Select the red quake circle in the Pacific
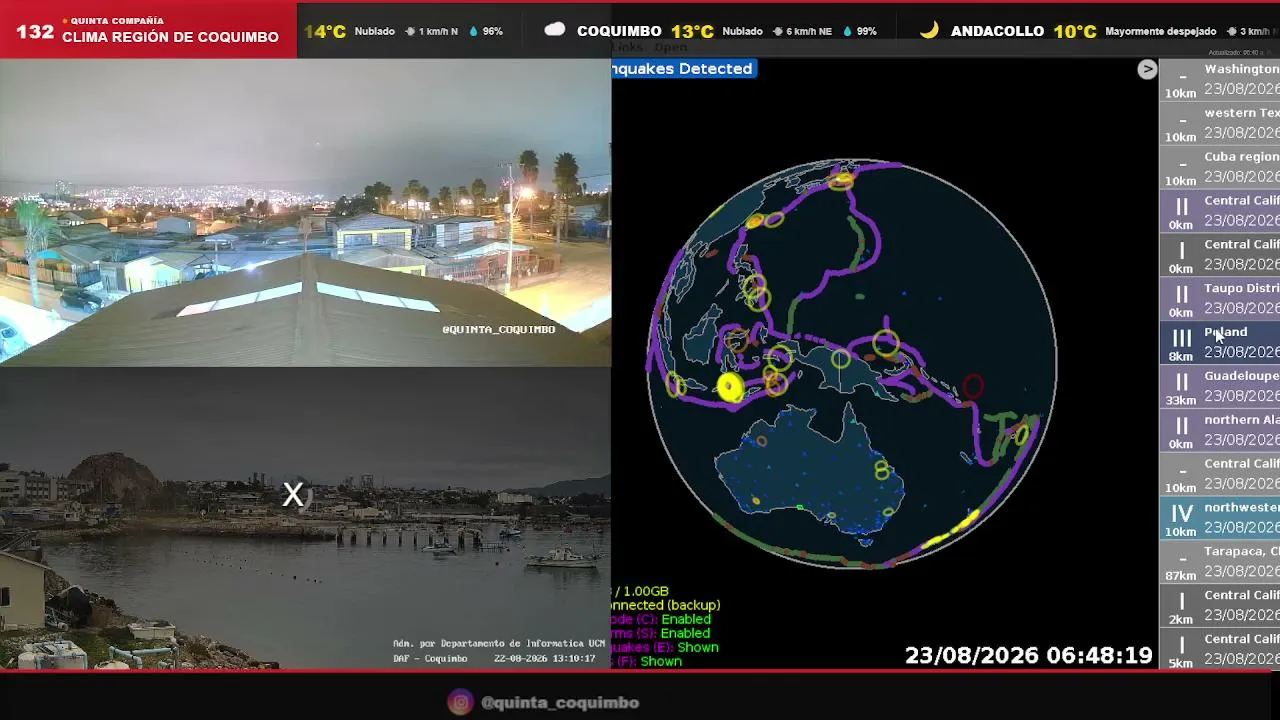Screen dimensions: 1280x720 pyautogui.click(x=972, y=386)
